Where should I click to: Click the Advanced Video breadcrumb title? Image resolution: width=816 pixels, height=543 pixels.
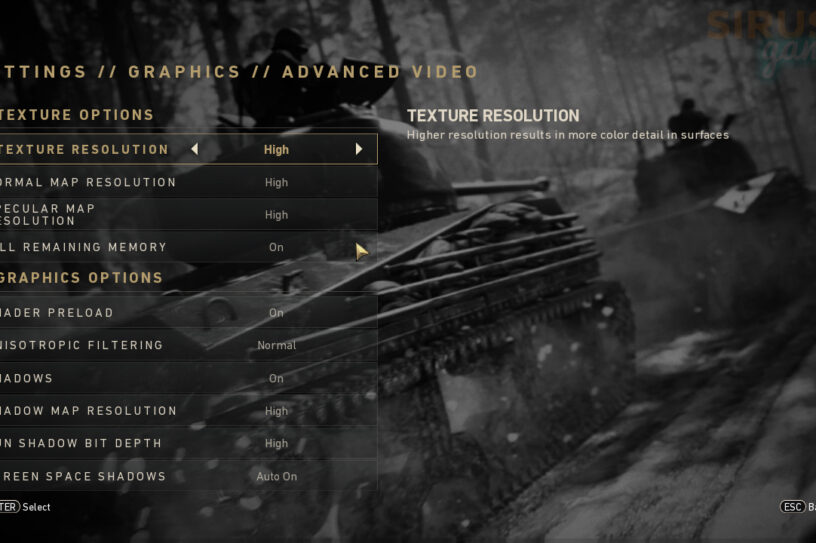[x=380, y=72]
